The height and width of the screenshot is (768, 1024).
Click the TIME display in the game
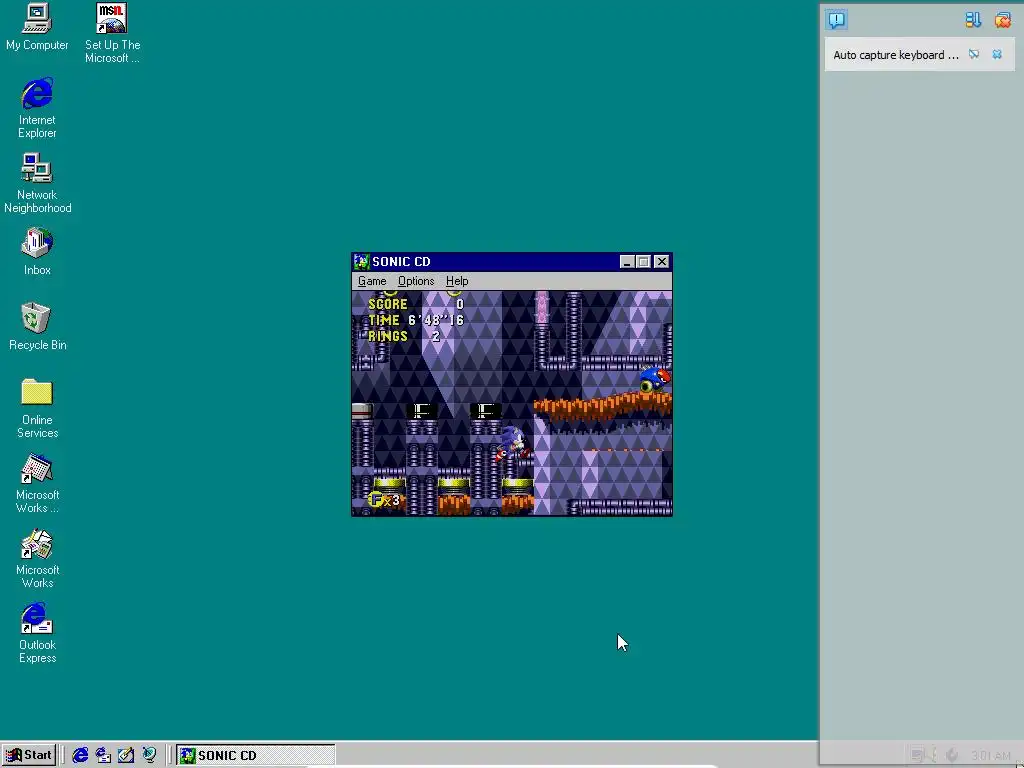pyautogui.click(x=416, y=320)
